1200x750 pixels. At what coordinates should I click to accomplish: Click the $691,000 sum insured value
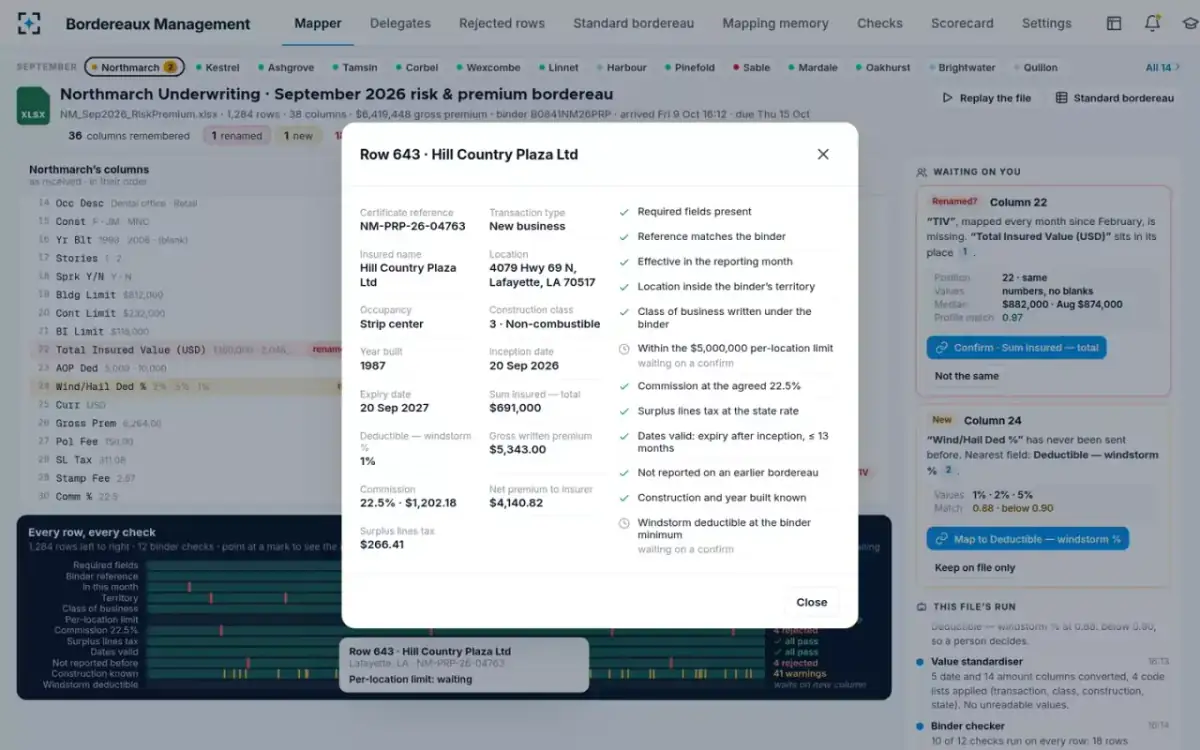coord(515,408)
